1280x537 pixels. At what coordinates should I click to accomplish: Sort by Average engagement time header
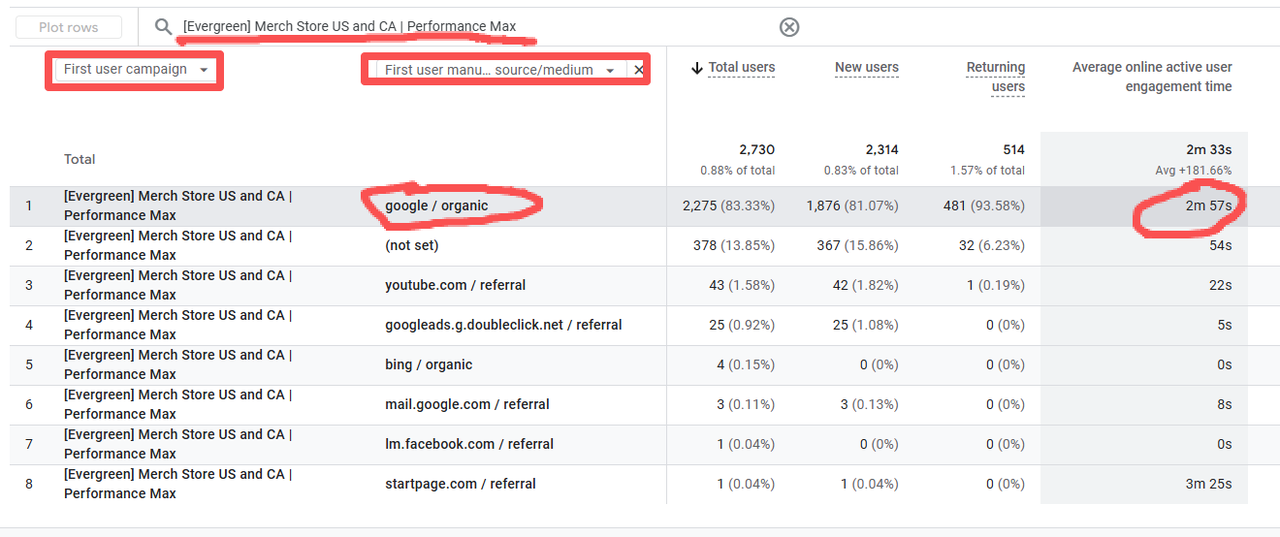1151,77
